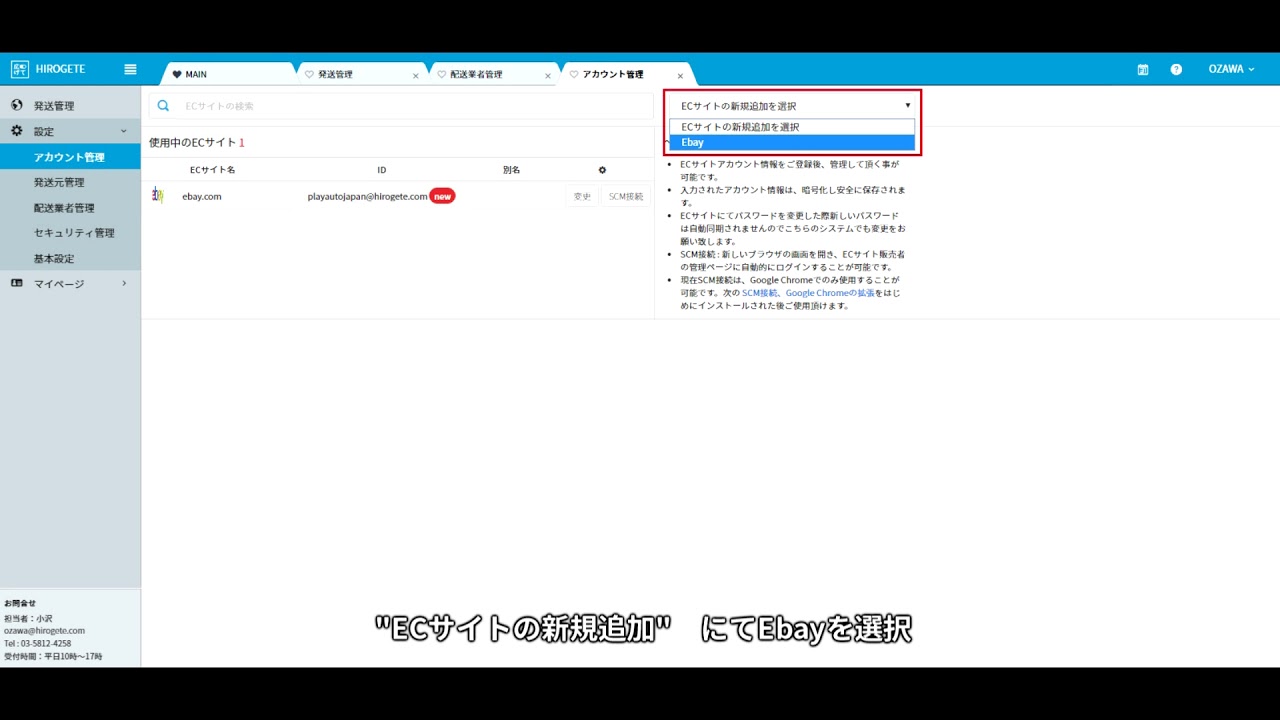This screenshot has height=720, width=1280.
Task: Click the ECサイトの検索 search field
Action: [401, 105]
